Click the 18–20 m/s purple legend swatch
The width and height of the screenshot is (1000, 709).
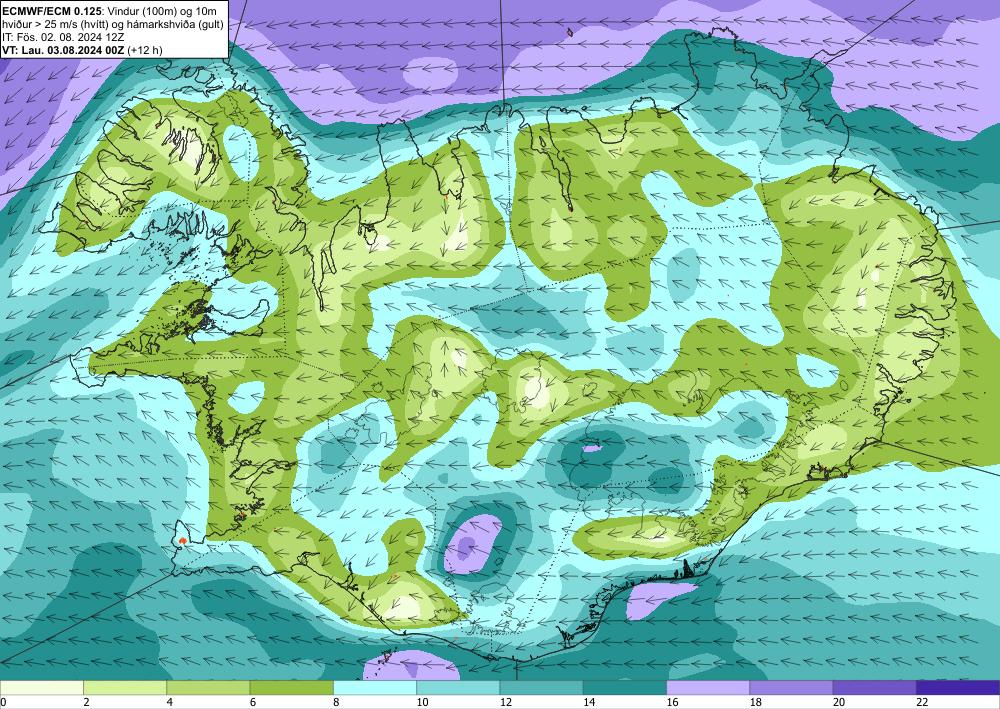pos(791,688)
